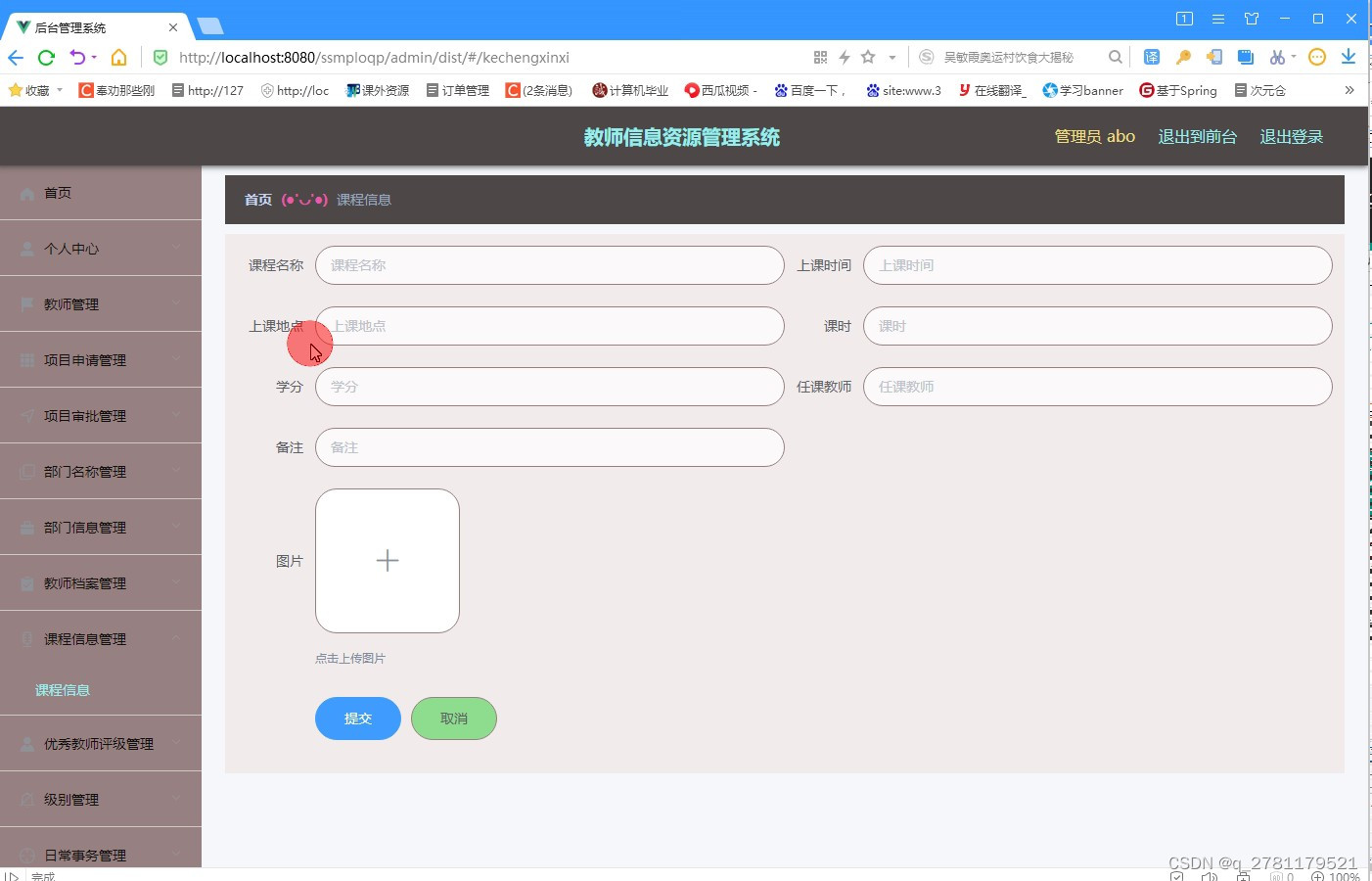Screen dimensions: 1372x881
Task: Click the yellow smiley face icon
Action: 1317,57
